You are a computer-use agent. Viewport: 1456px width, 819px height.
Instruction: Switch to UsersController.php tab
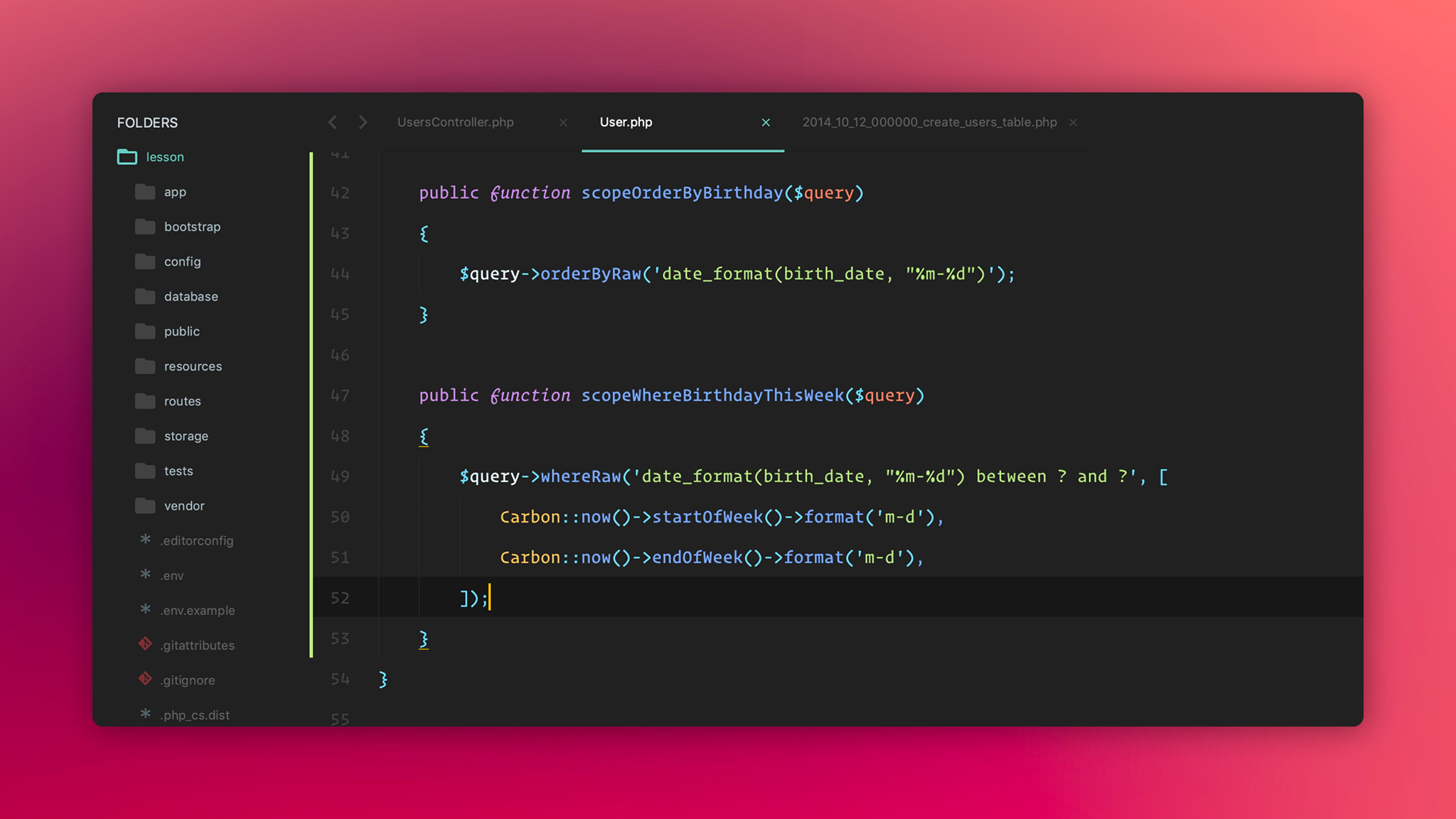click(455, 122)
